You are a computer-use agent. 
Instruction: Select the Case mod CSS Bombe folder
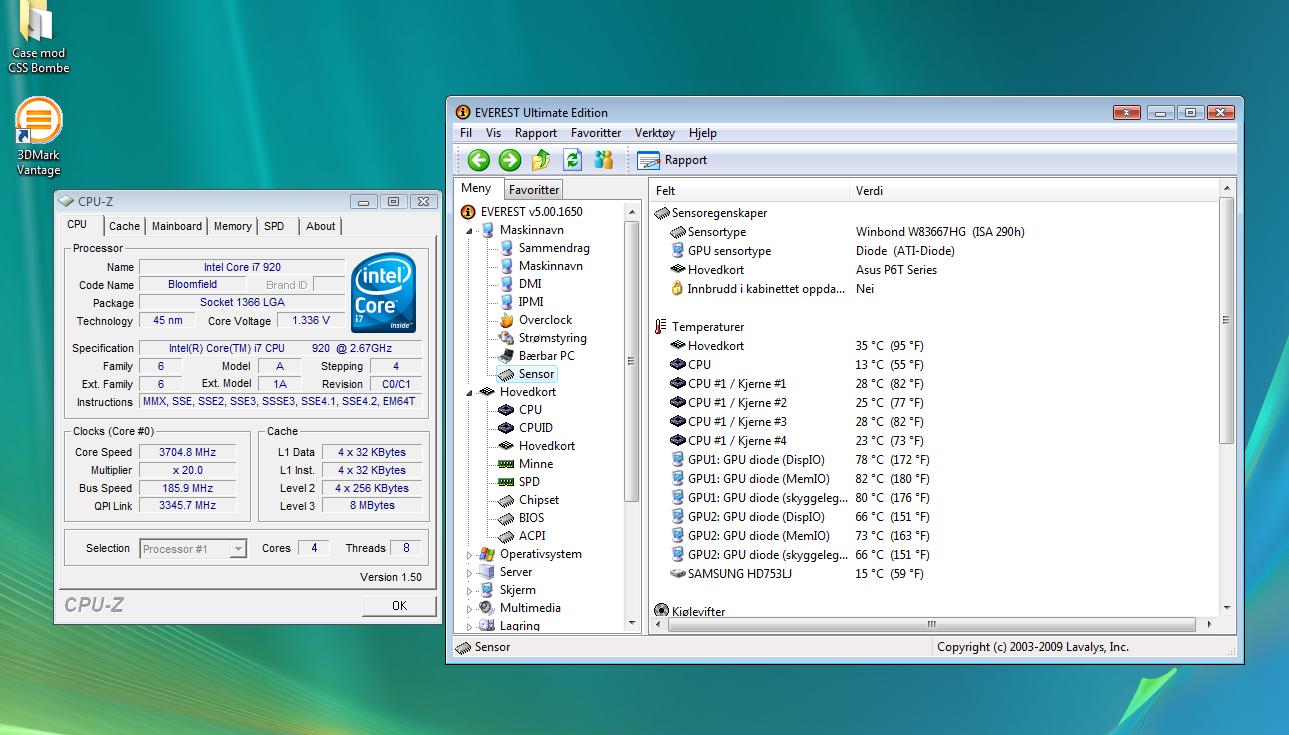[x=39, y=38]
